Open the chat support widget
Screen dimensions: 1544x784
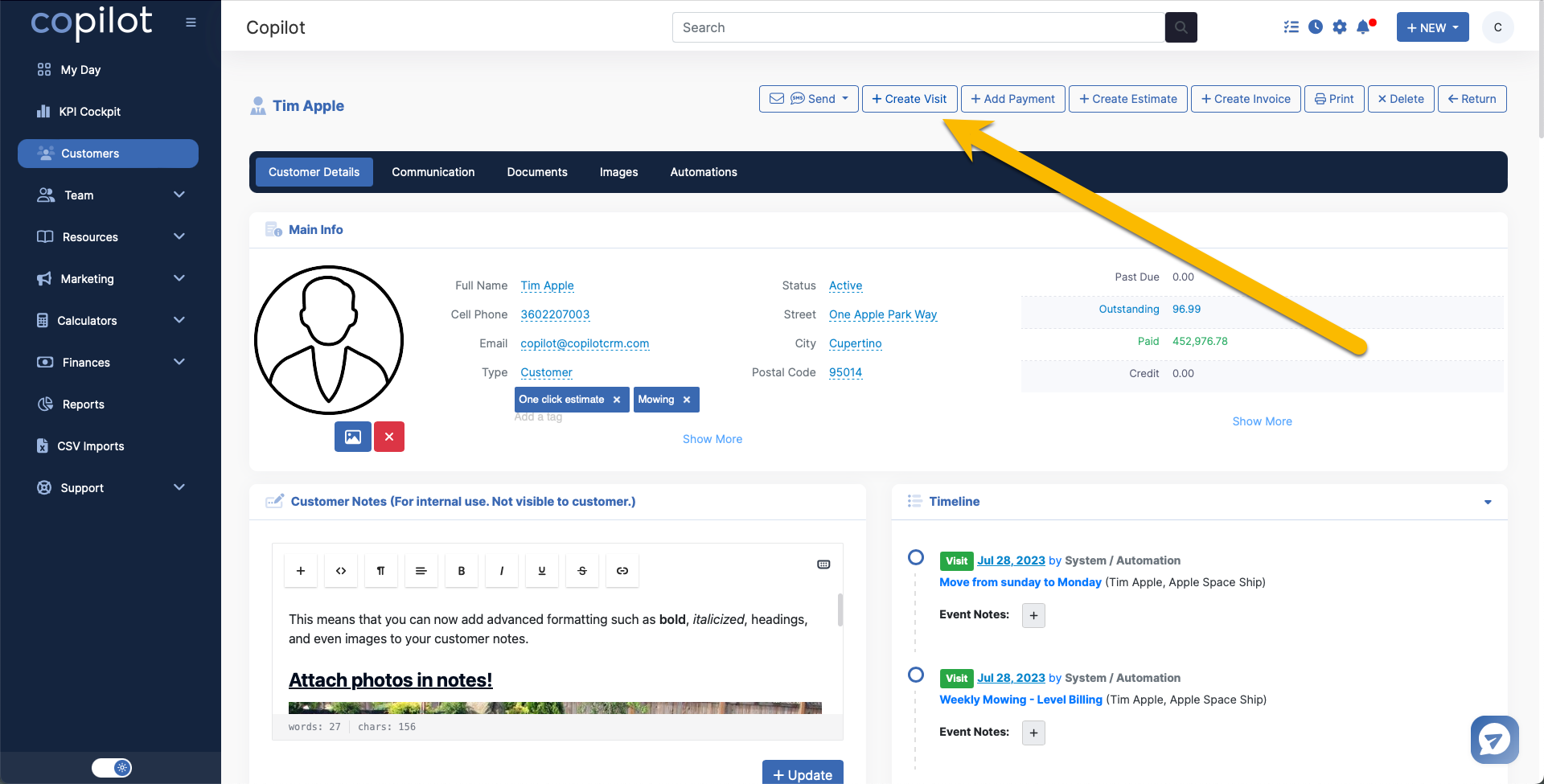[1495, 740]
